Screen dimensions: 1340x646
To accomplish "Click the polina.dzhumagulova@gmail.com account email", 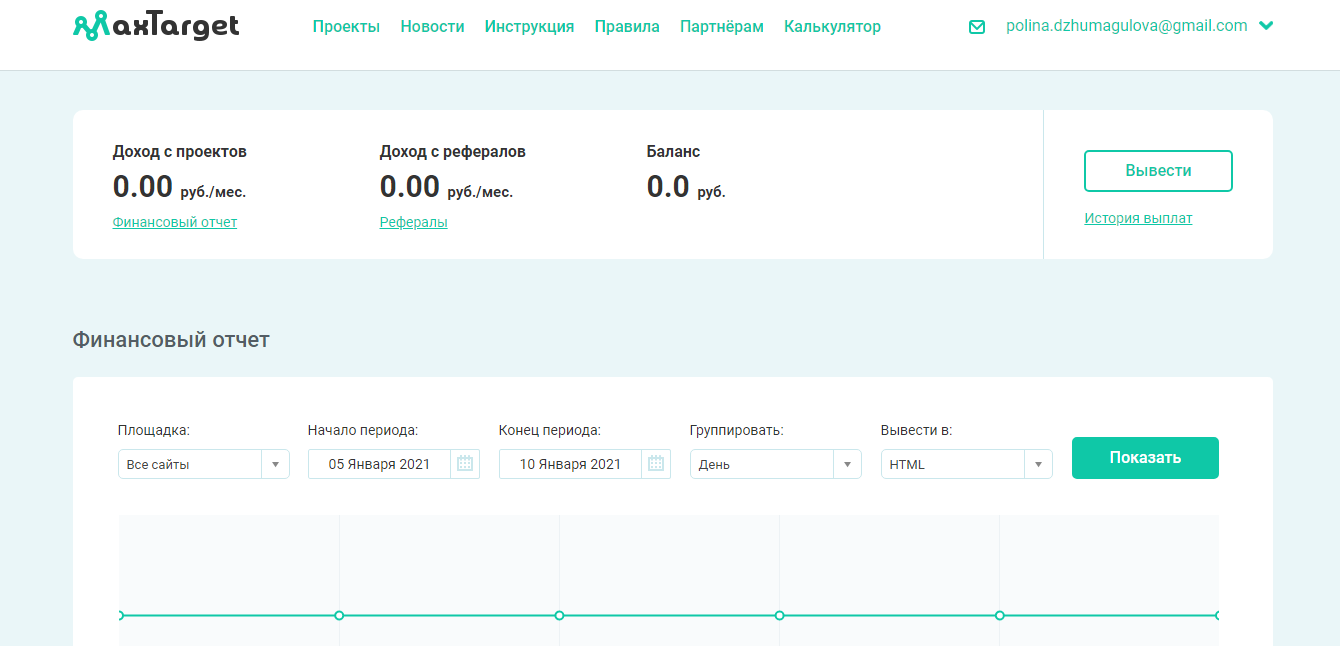I will 1127,26.
